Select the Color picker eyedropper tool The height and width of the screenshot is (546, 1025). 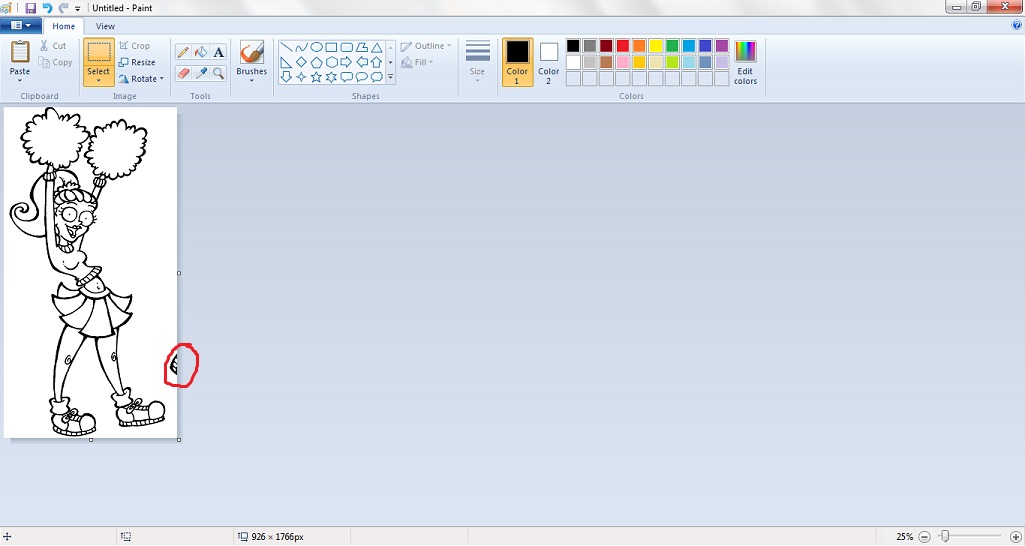[x=201, y=73]
